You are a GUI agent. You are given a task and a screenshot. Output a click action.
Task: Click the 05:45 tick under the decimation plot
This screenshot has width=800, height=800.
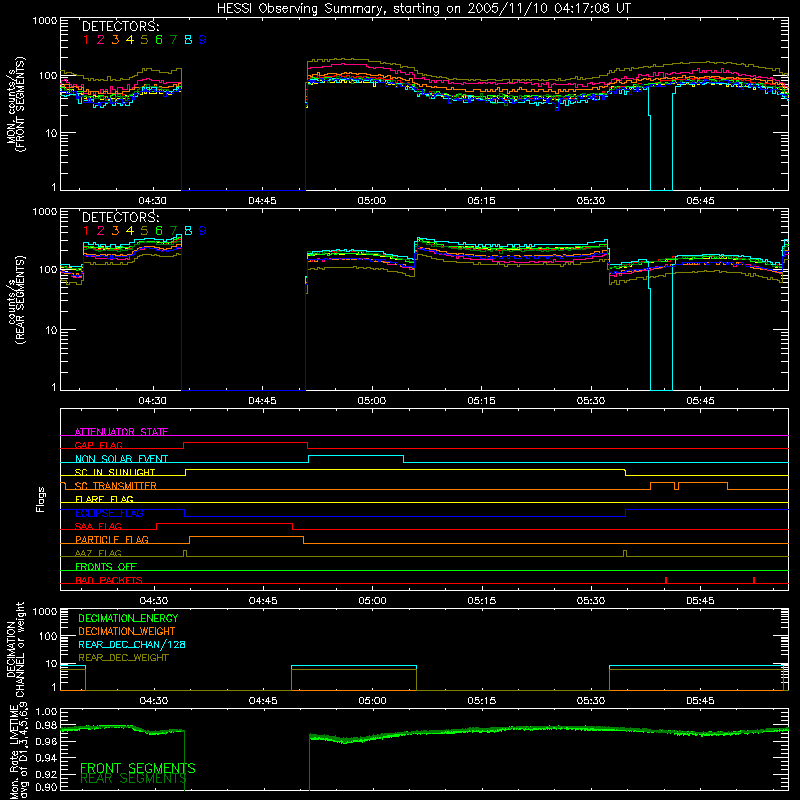(701, 701)
